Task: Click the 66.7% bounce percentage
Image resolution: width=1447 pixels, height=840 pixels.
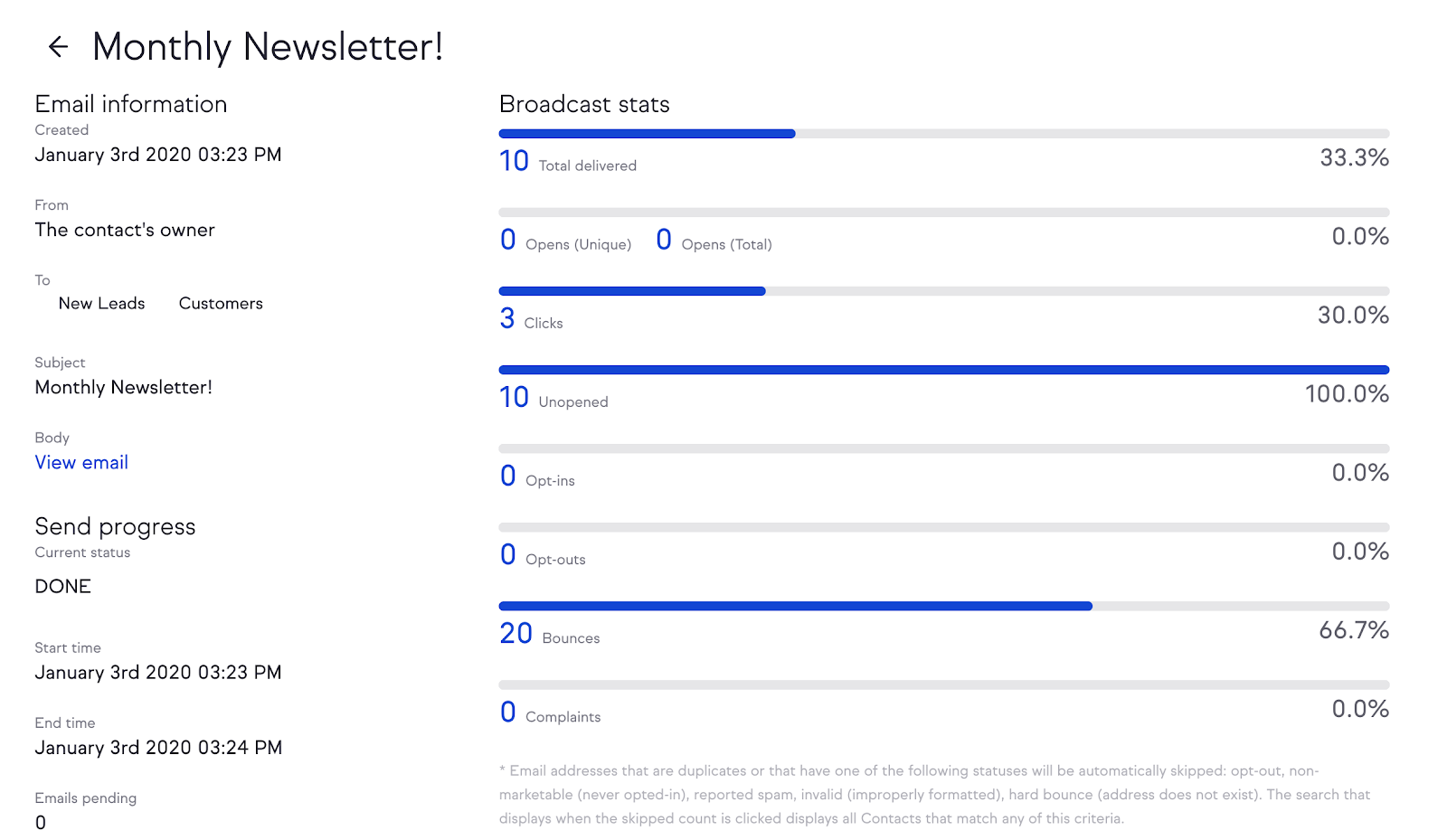Action: pos(1353,630)
